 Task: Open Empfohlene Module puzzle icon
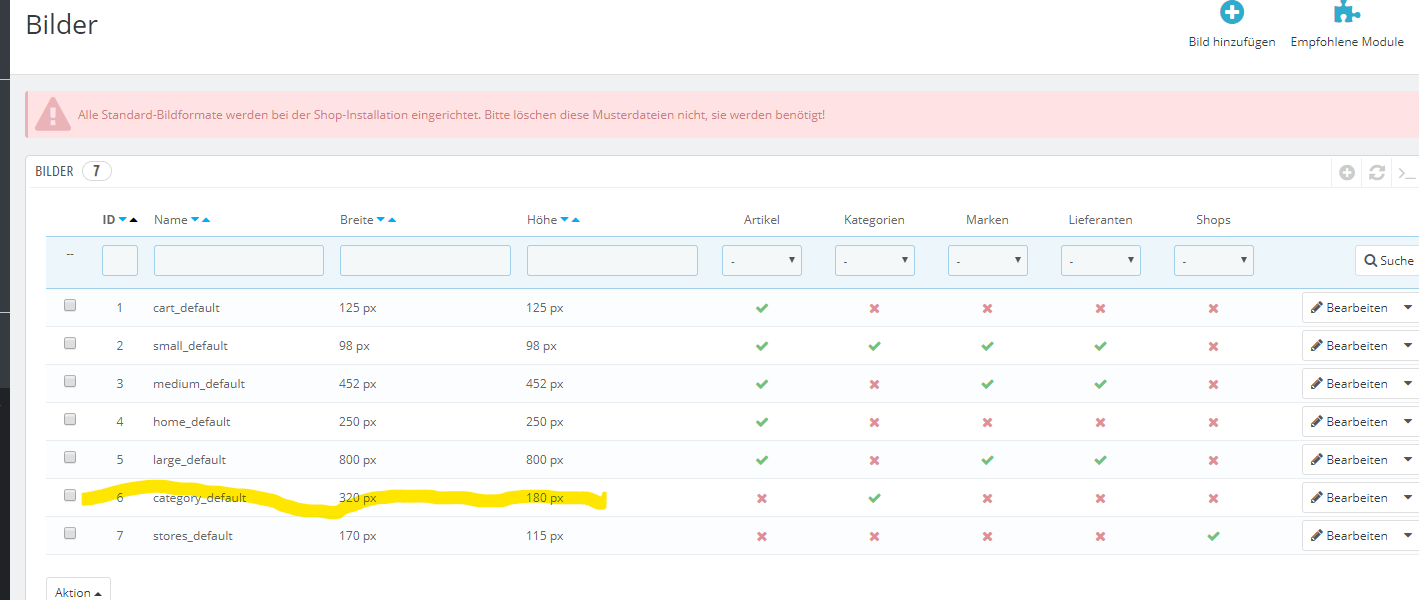pos(1347,11)
